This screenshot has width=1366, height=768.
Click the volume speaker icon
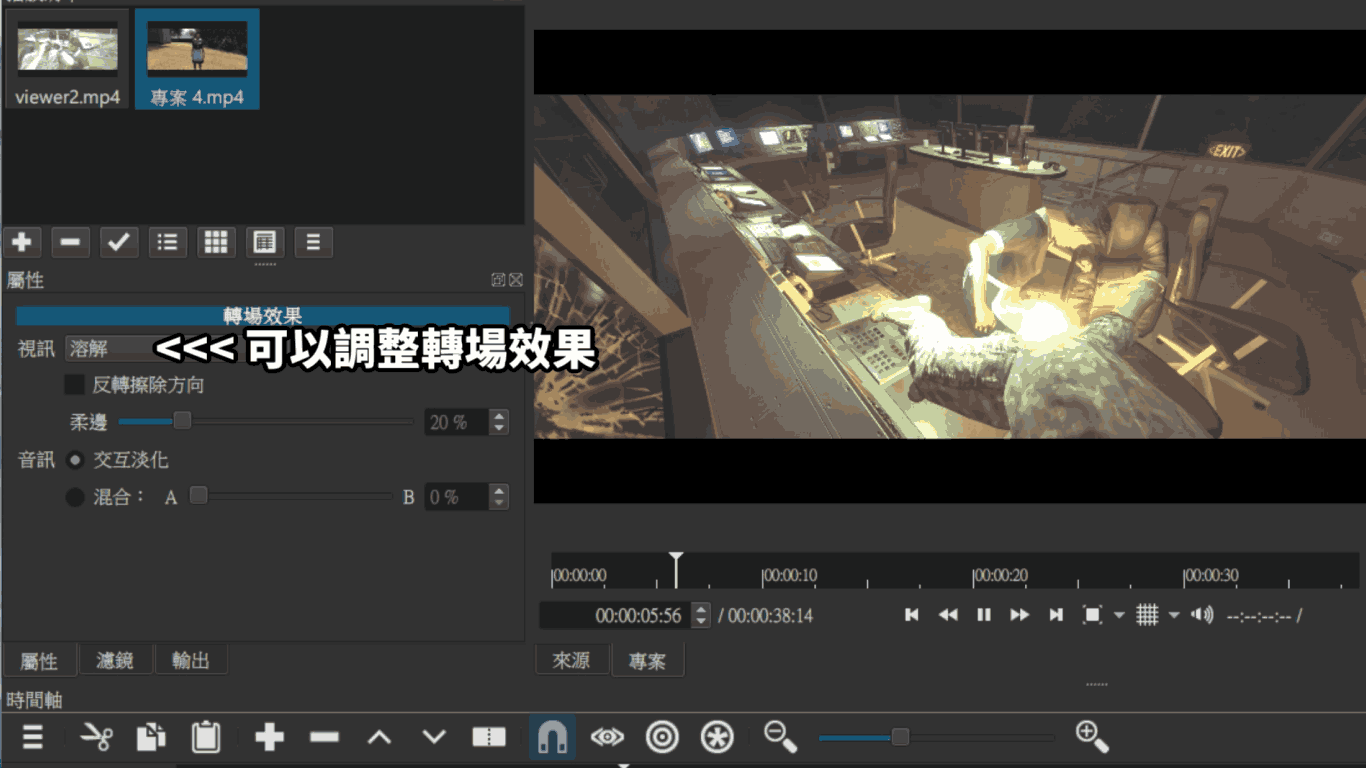coord(1202,615)
